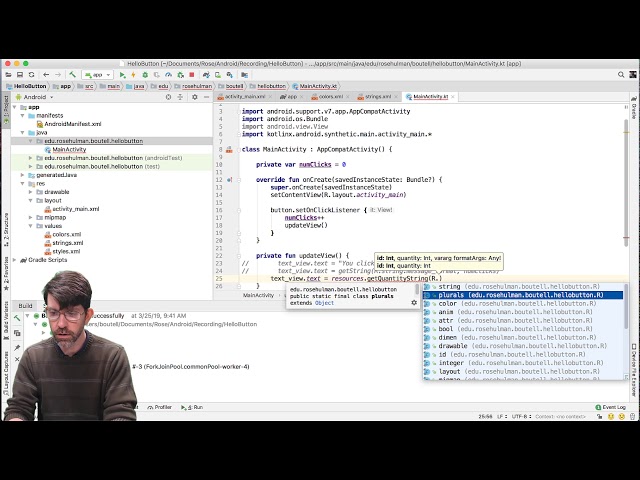
Task: Click the collapse-all icon in Project panel
Action: pyautogui.click(x=180, y=97)
